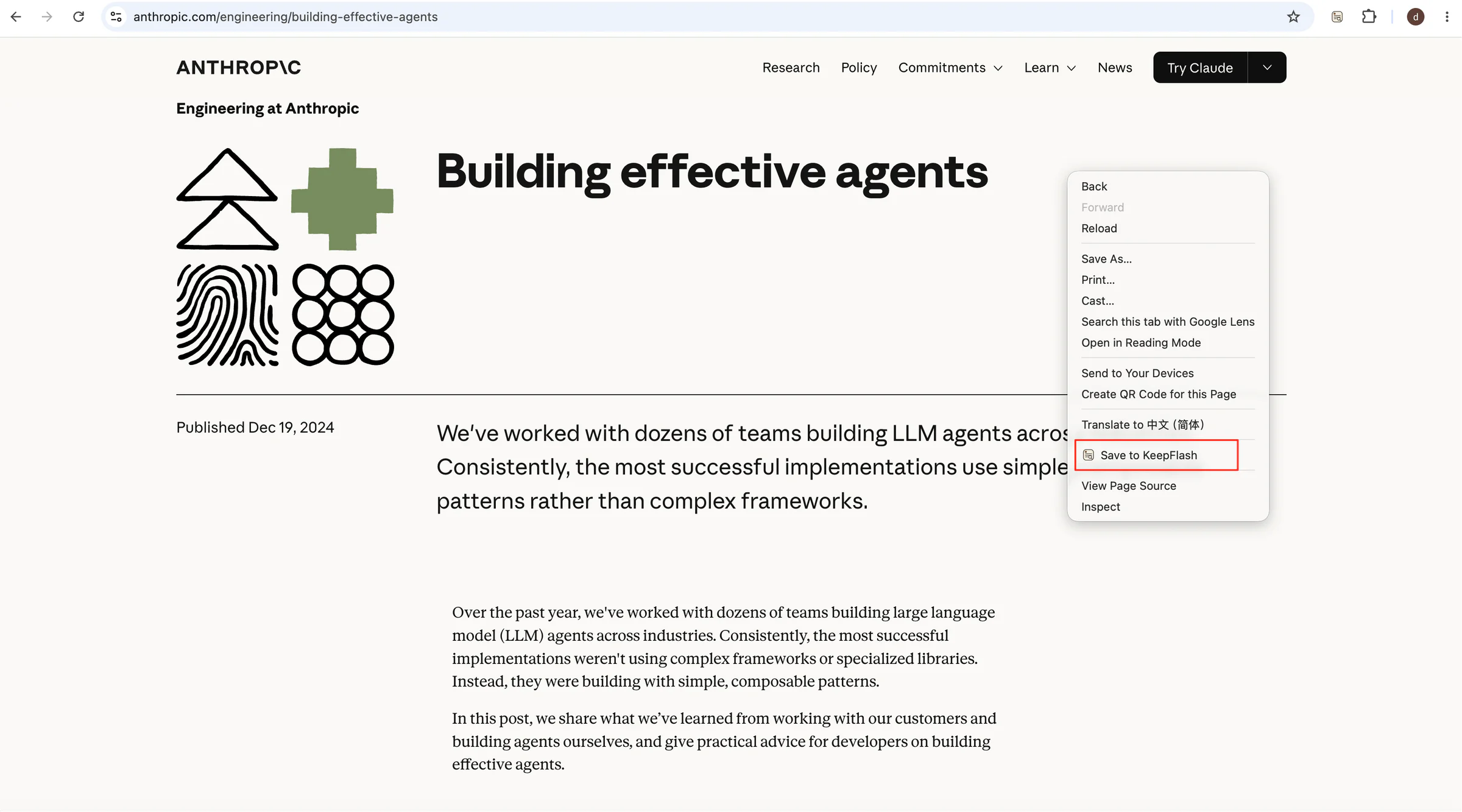Select Search this tab with Google Lens
This screenshot has width=1462, height=812.
1168,322
